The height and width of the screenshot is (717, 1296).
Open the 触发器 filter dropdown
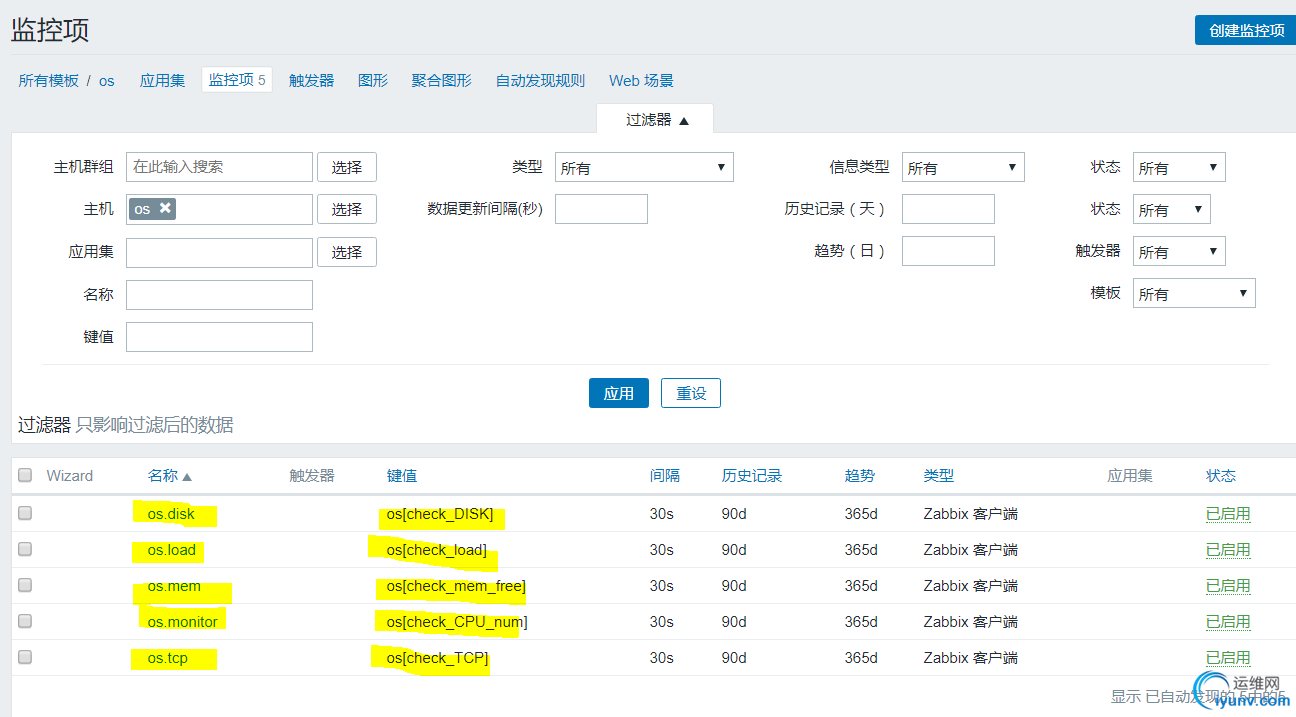point(1179,251)
